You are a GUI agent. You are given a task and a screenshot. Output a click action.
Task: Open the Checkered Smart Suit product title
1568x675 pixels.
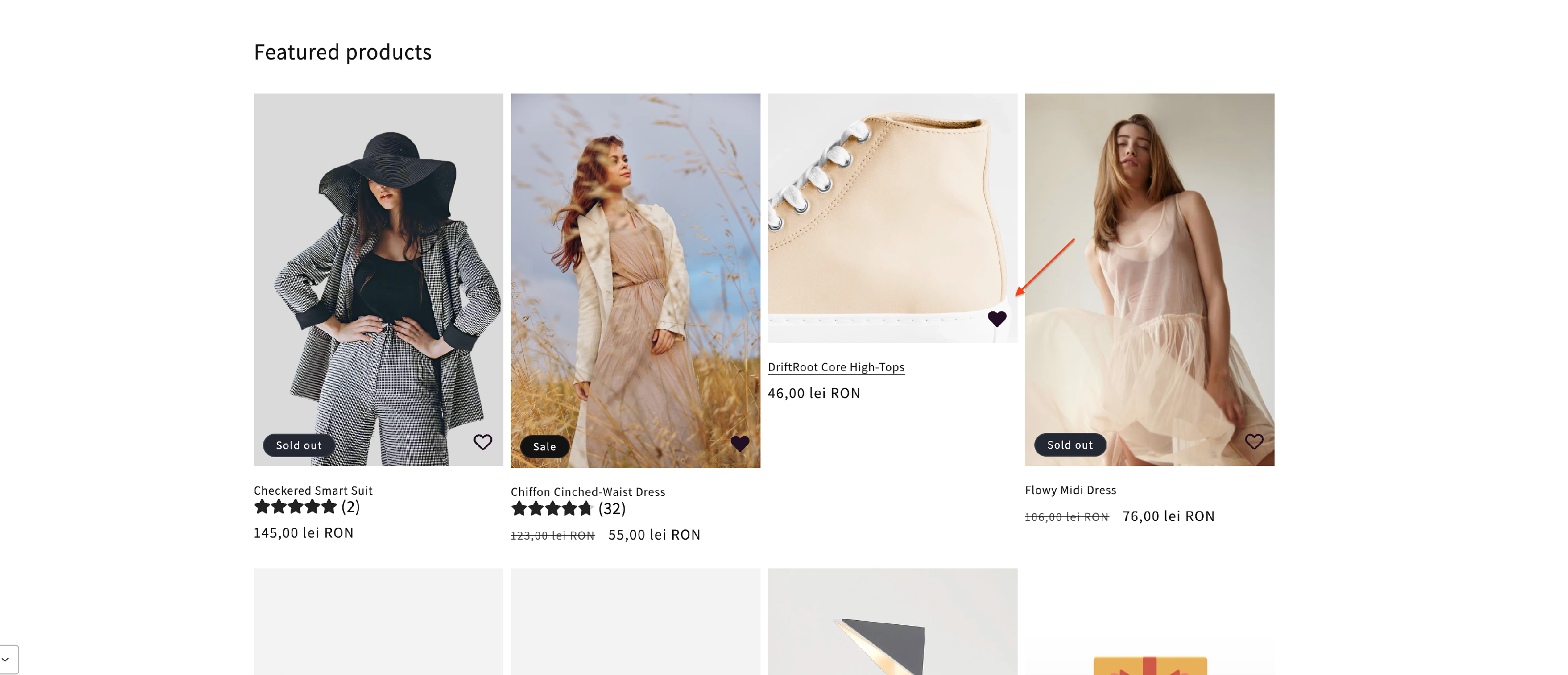[313, 490]
